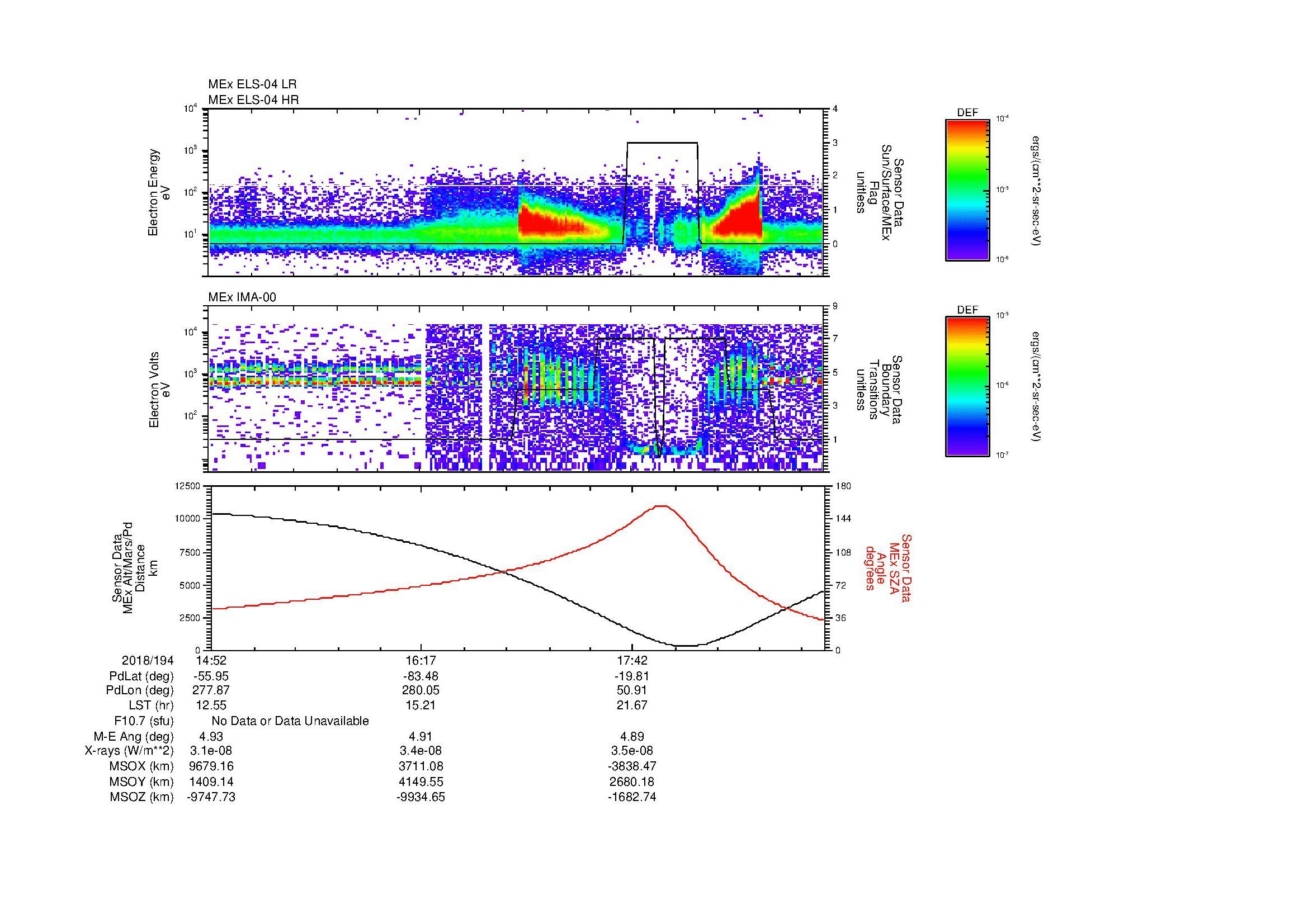Click the 'M-E Ang (deg)' row label

pyautogui.click(x=134, y=736)
